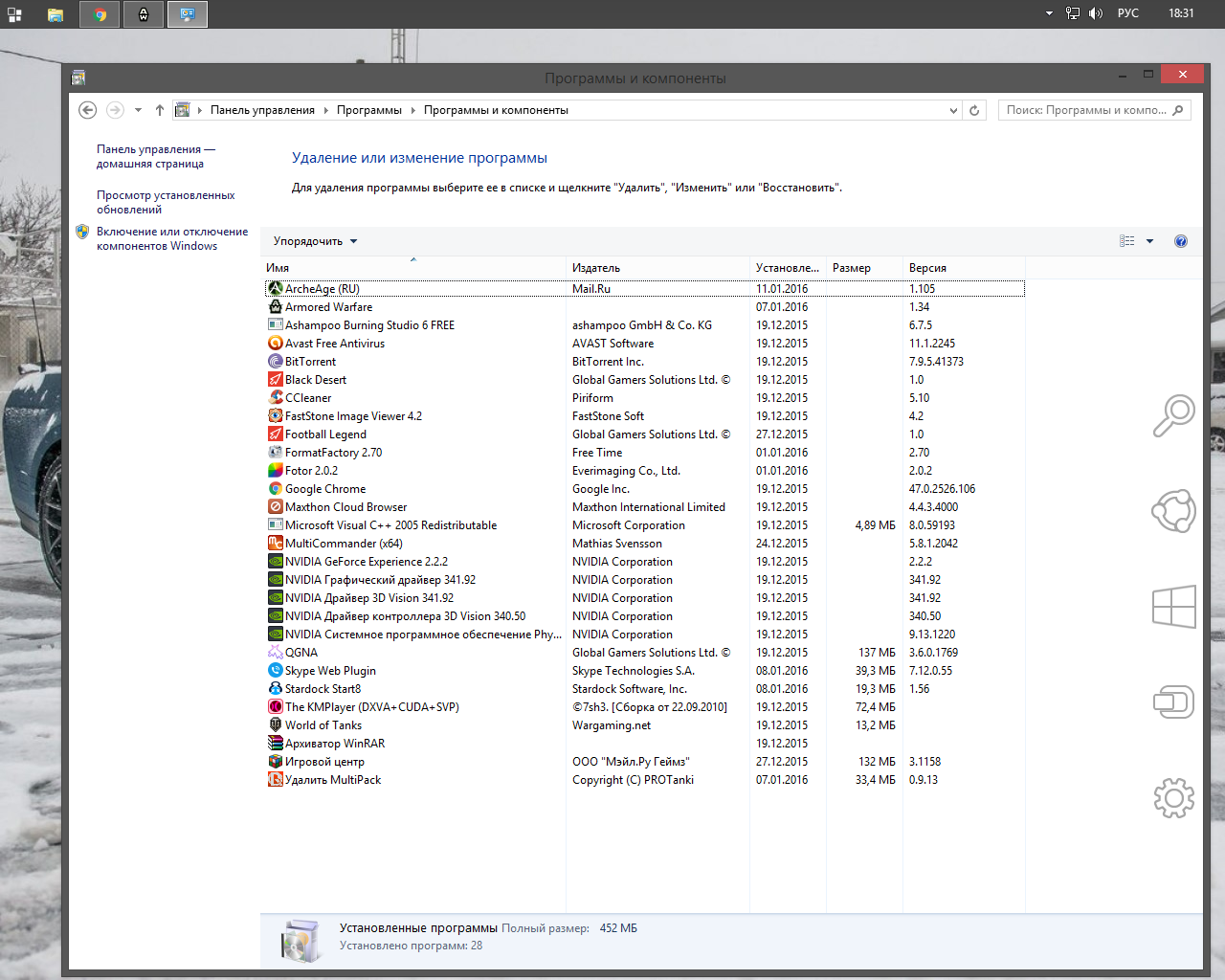Viewport: 1225px width, 980px height.
Task: Sort programs by Размер column header
Action: pyautogui.click(x=852, y=268)
